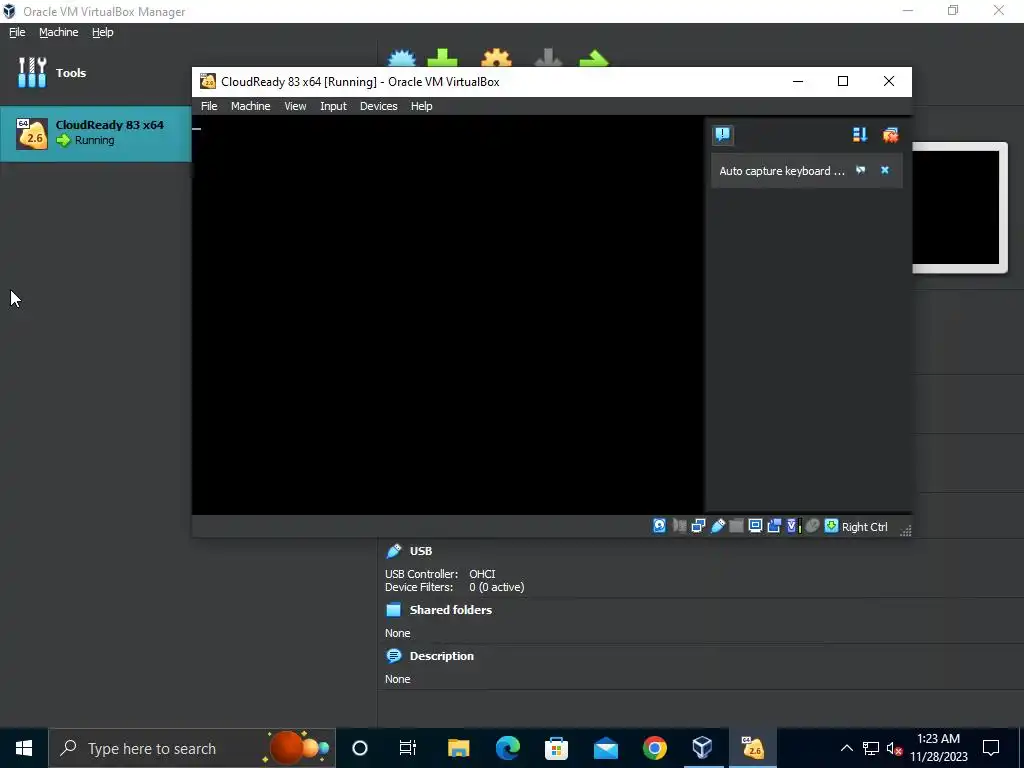Open the Mail app from taskbar

pyautogui.click(x=605, y=748)
